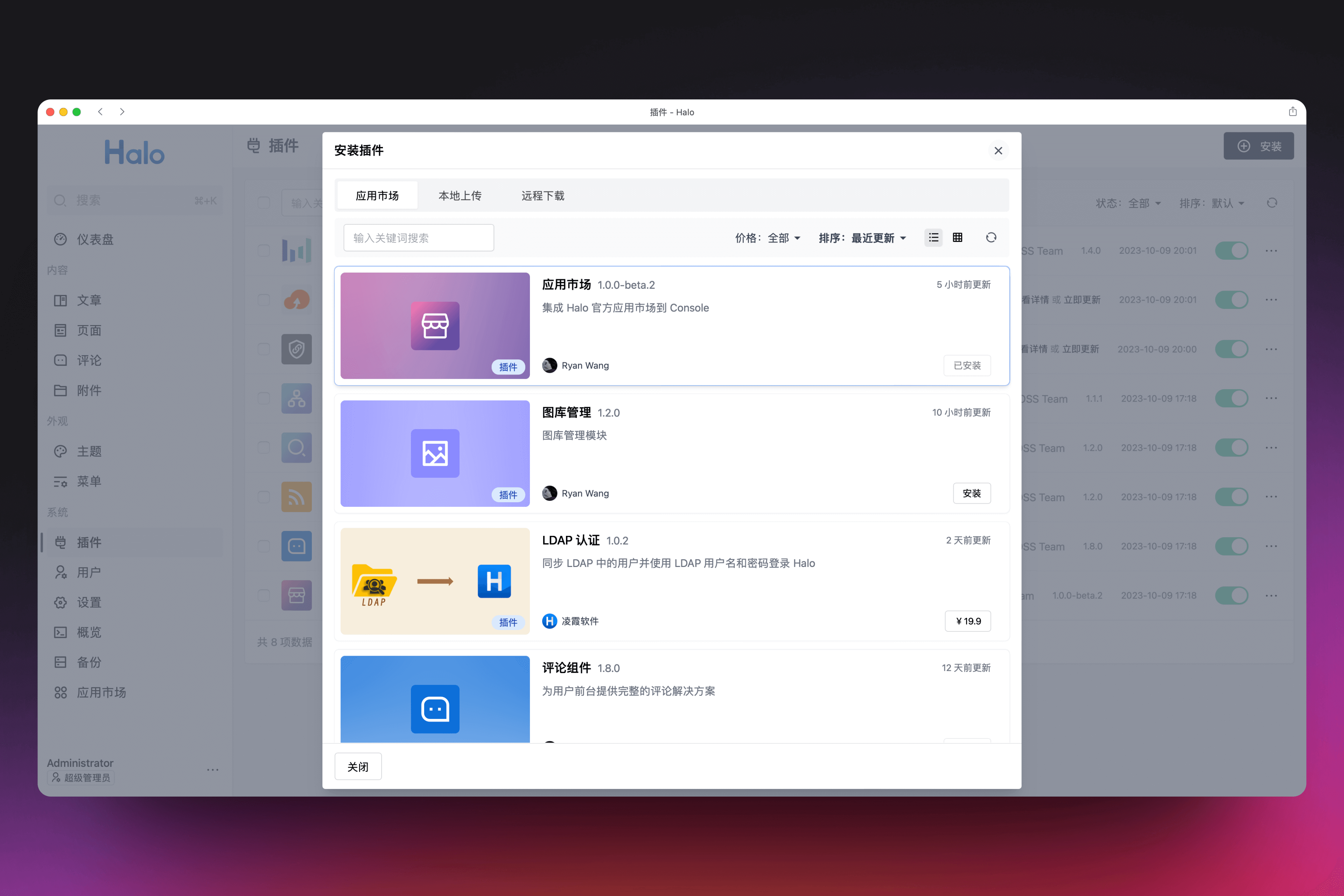1344x896 pixels.
Task: Open more options for 1.8.0 plugin row
Action: click(x=1272, y=546)
